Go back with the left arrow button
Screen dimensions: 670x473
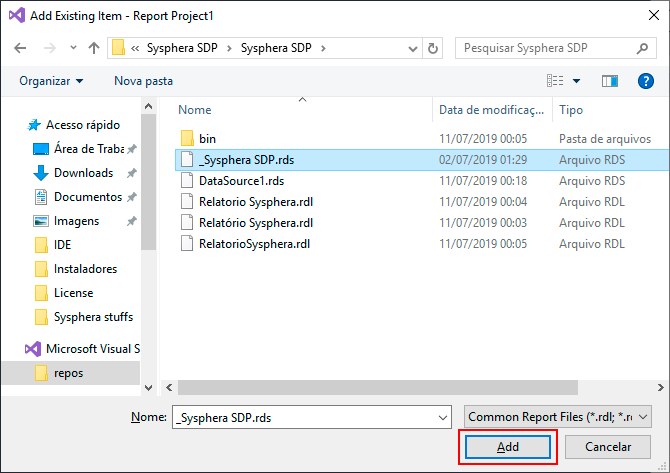(20, 48)
